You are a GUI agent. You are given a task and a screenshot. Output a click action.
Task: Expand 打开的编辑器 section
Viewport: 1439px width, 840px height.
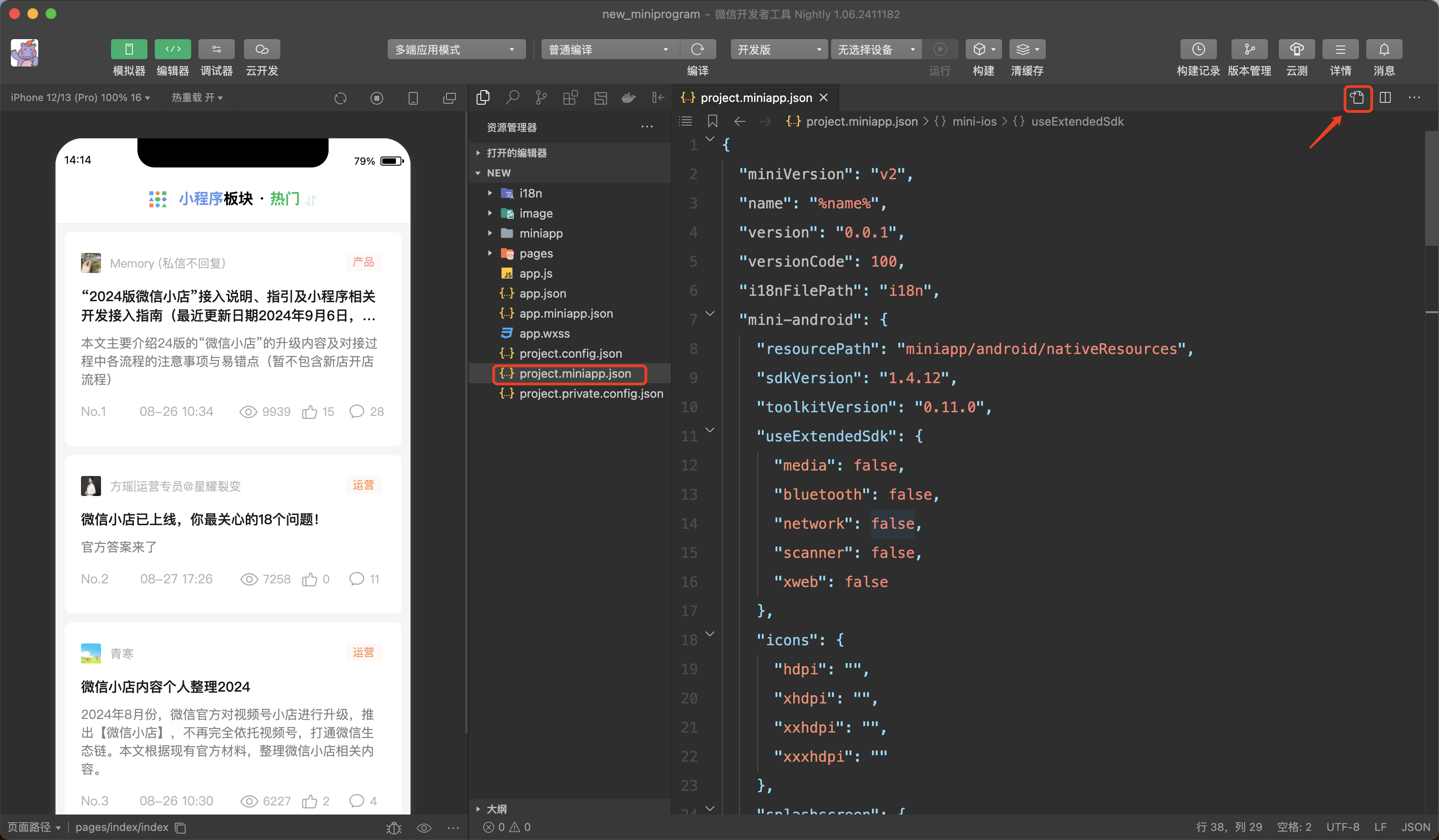569,152
